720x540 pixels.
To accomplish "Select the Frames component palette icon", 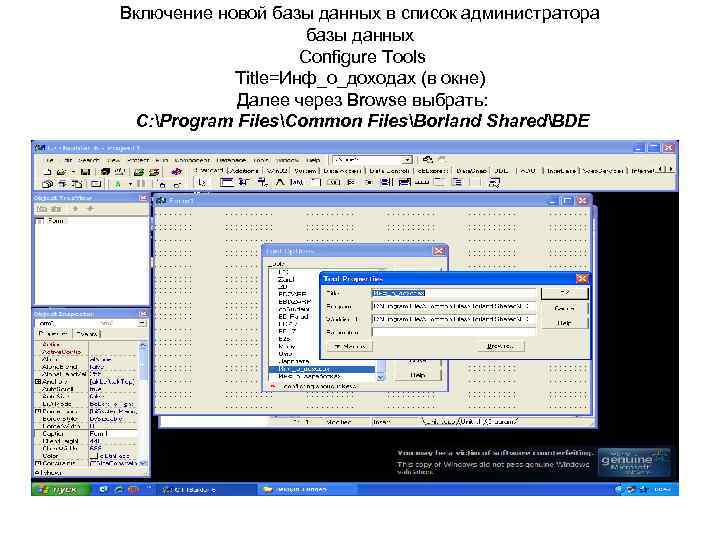I will point(226,182).
